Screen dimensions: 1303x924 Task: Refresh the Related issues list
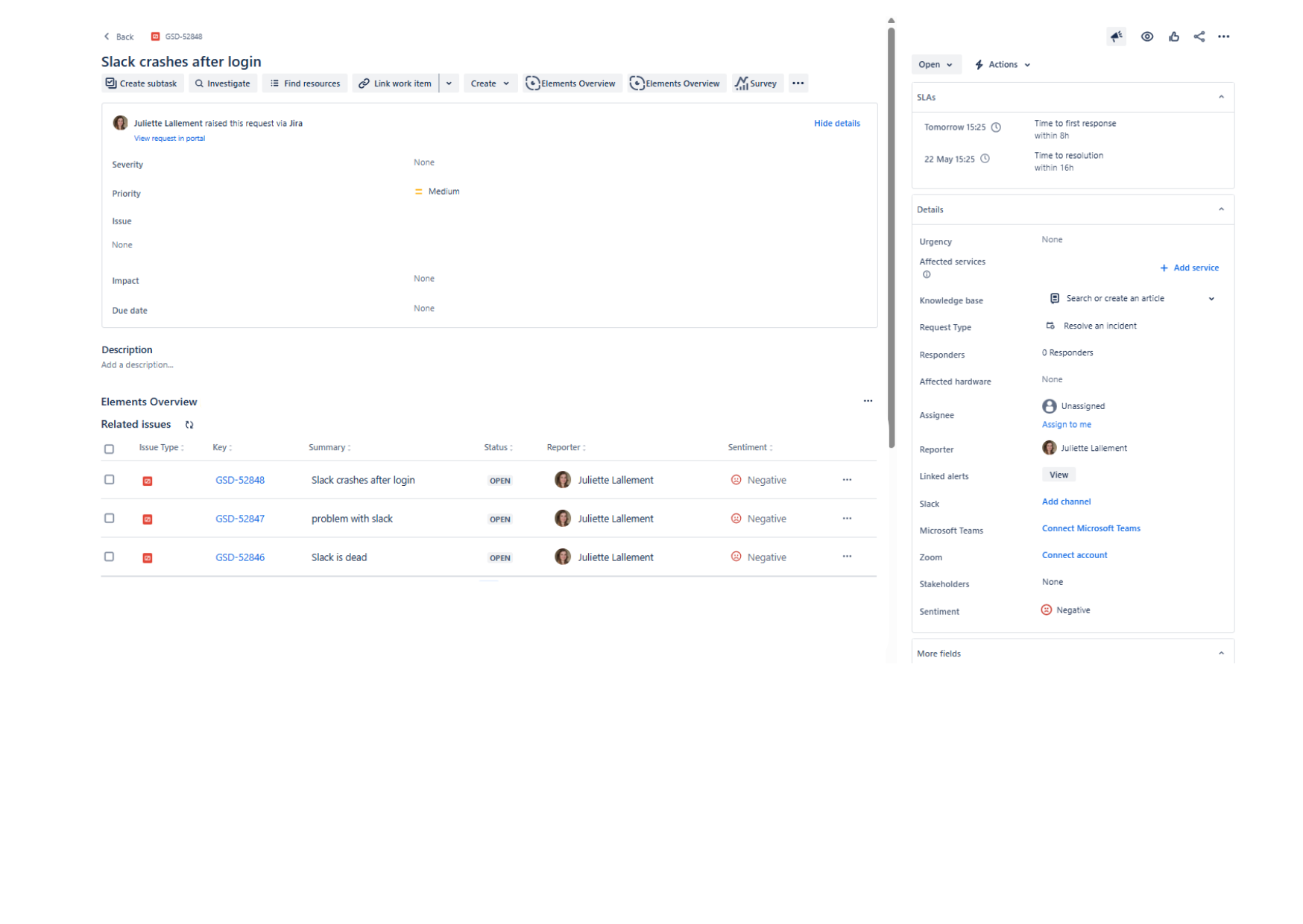pos(189,425)
